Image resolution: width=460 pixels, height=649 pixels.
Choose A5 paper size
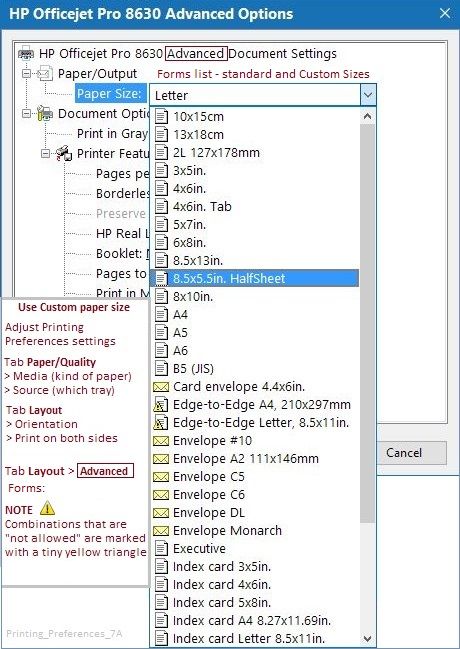pos(254,332)
